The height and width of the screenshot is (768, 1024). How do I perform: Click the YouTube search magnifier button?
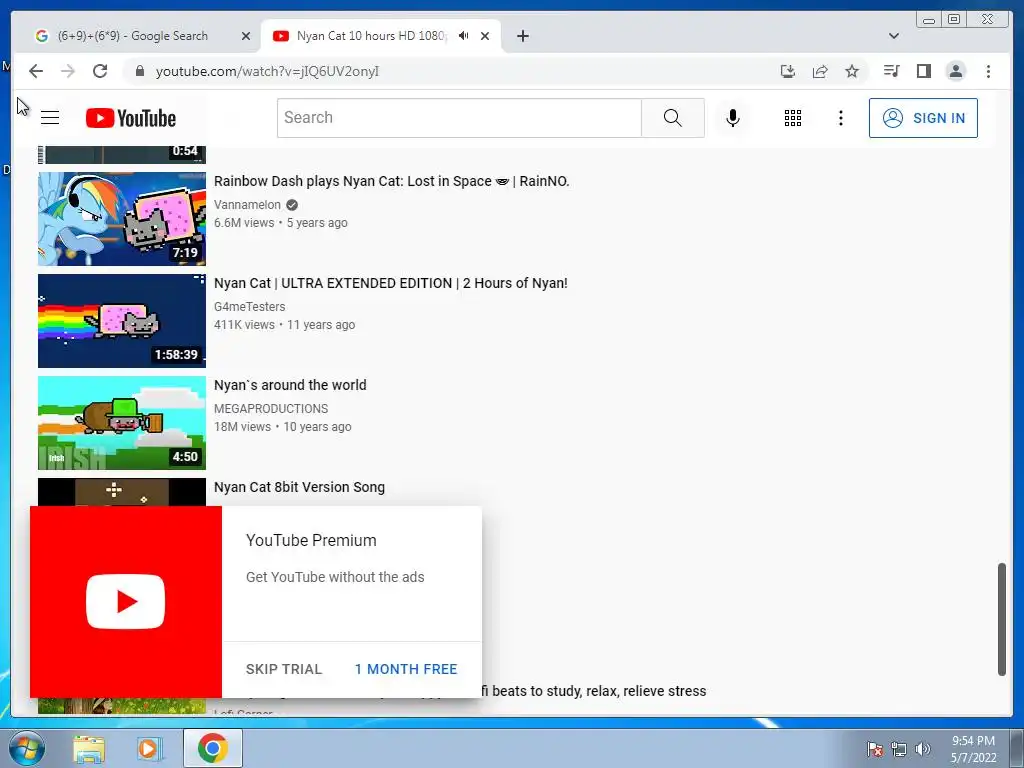coord(673,118)
